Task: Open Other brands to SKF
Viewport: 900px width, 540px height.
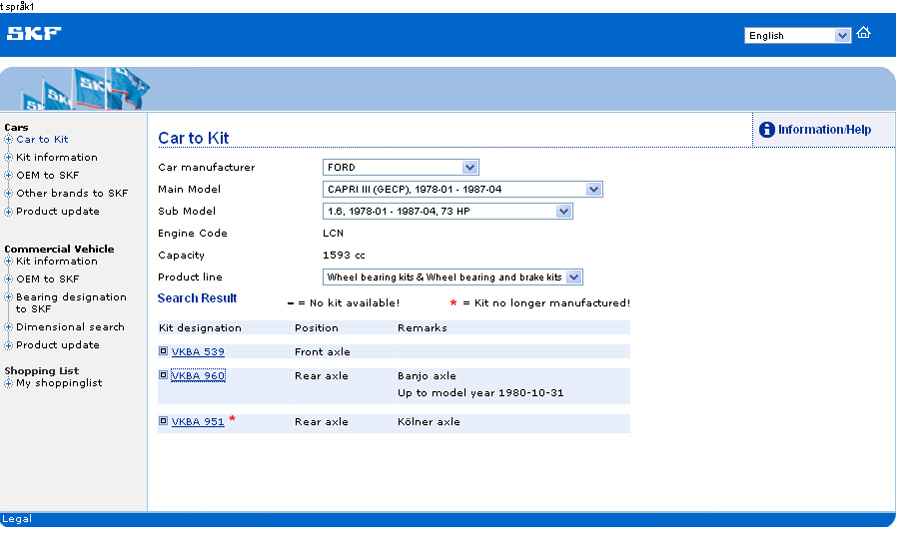Action: pyautogui.click(x=72, y=193)
